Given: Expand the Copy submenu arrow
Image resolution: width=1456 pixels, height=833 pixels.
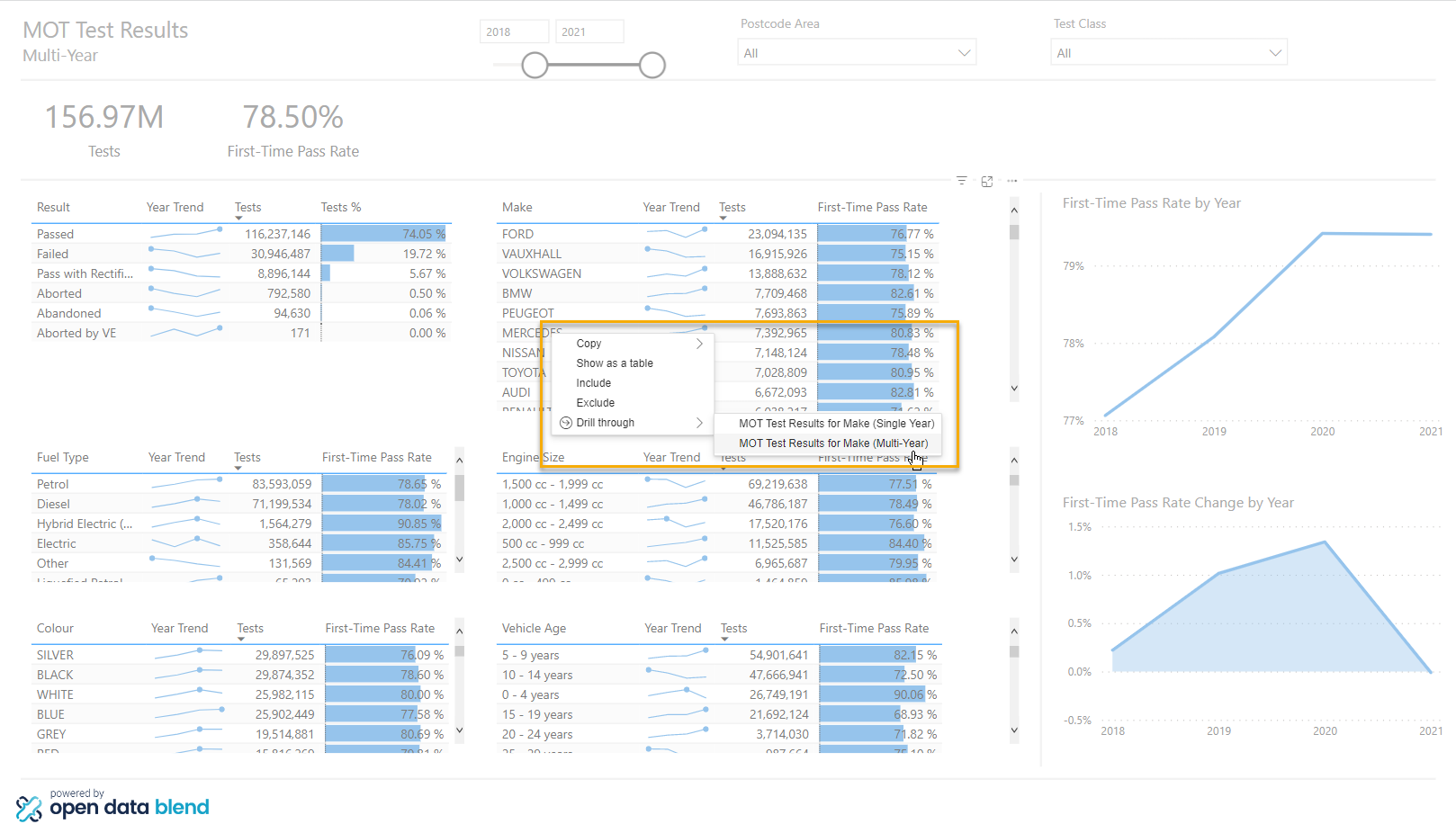Looking at the screenshot, I should coord(699,344).
